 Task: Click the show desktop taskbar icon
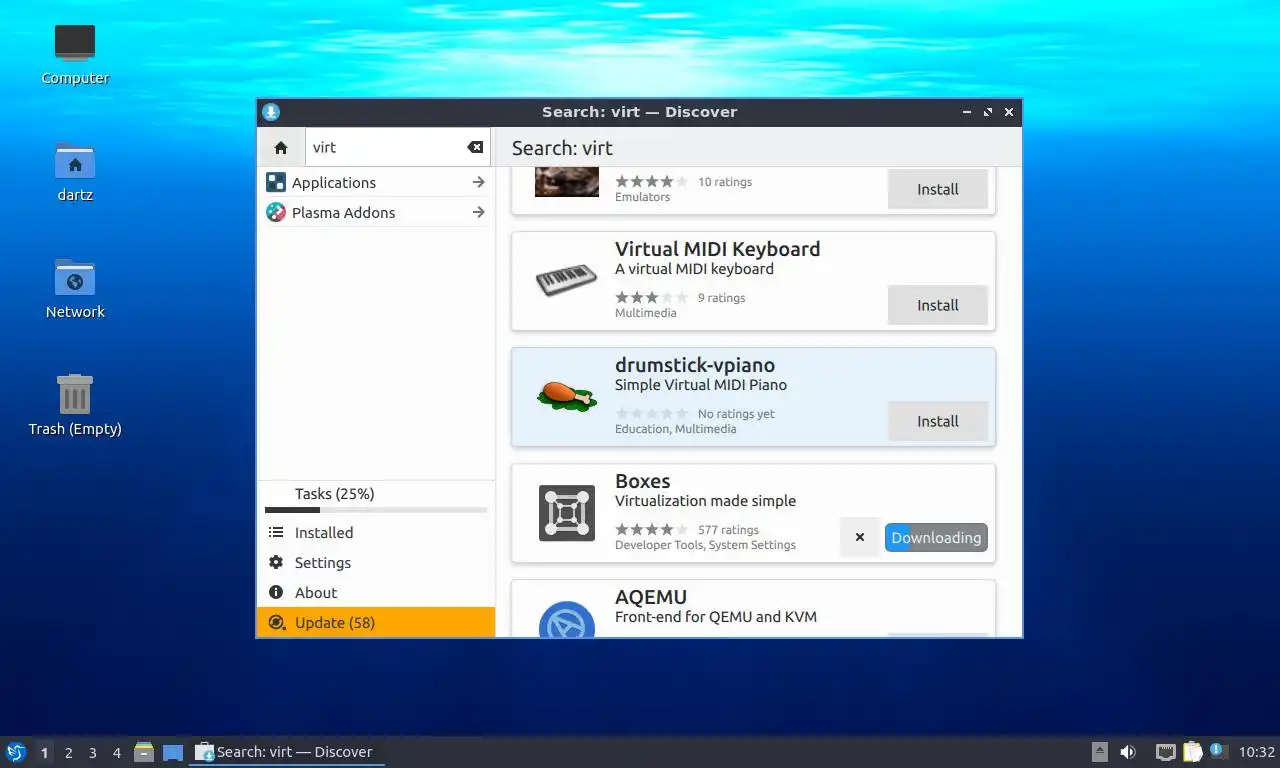coord(173,752)
